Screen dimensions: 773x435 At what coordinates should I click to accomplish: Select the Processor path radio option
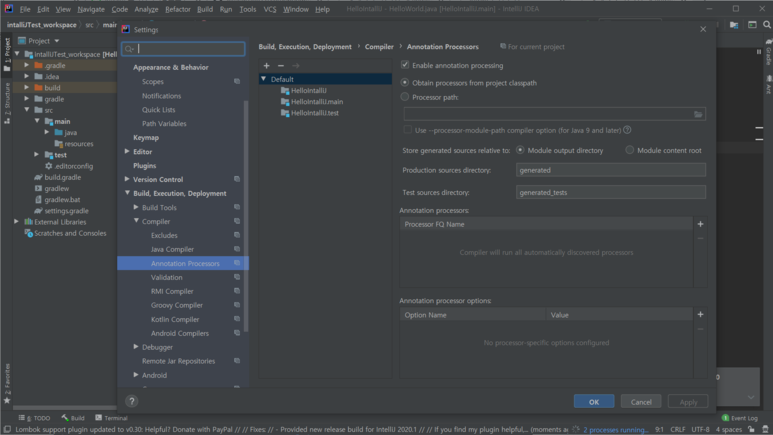click(x=405, y=97)
